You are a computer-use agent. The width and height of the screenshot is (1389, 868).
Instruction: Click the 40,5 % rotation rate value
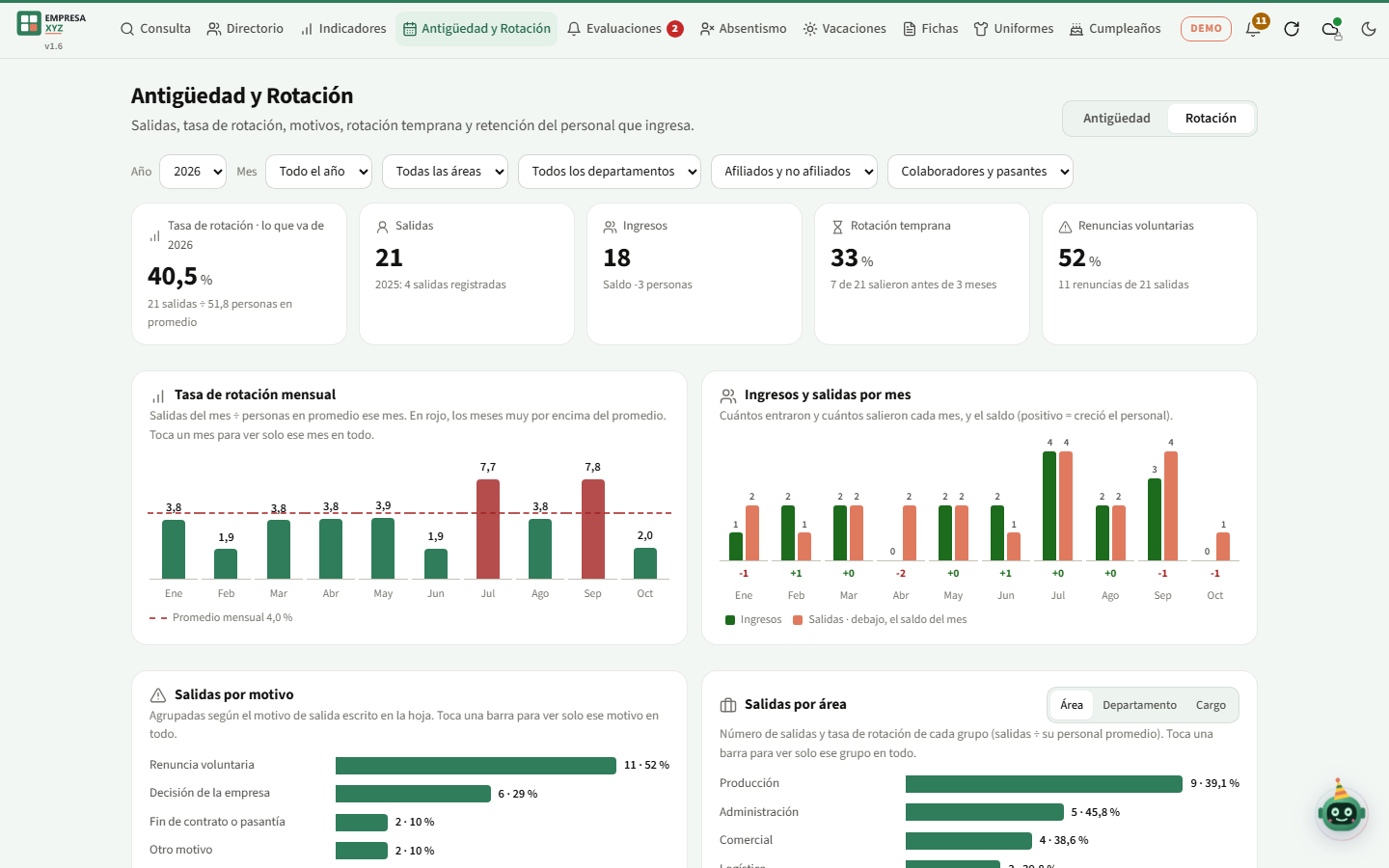[x=179, y=277]
